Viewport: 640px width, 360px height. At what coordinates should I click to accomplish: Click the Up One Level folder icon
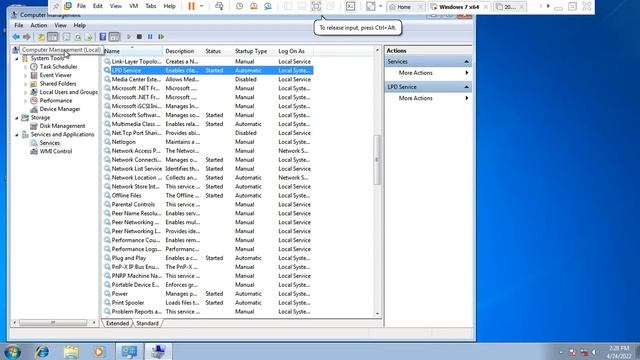click(41, 37)
